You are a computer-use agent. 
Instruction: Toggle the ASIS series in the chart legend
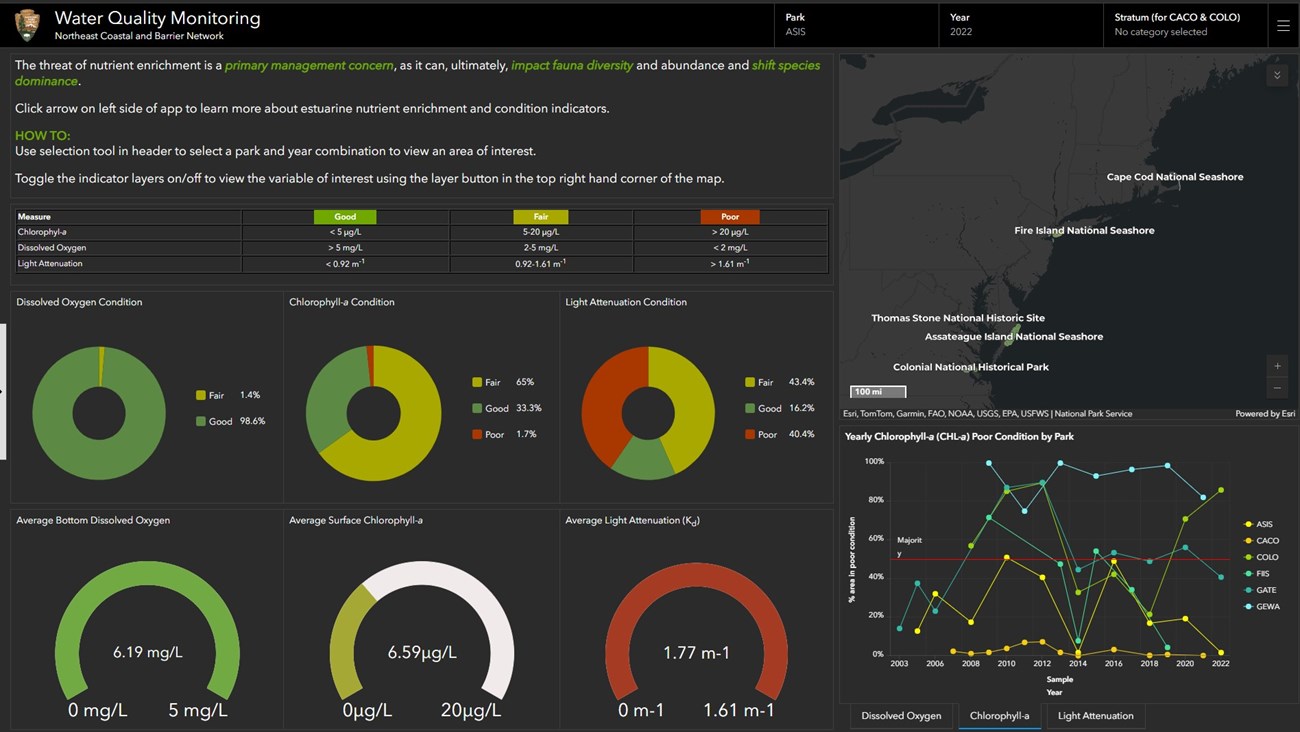coord(1265,523)
